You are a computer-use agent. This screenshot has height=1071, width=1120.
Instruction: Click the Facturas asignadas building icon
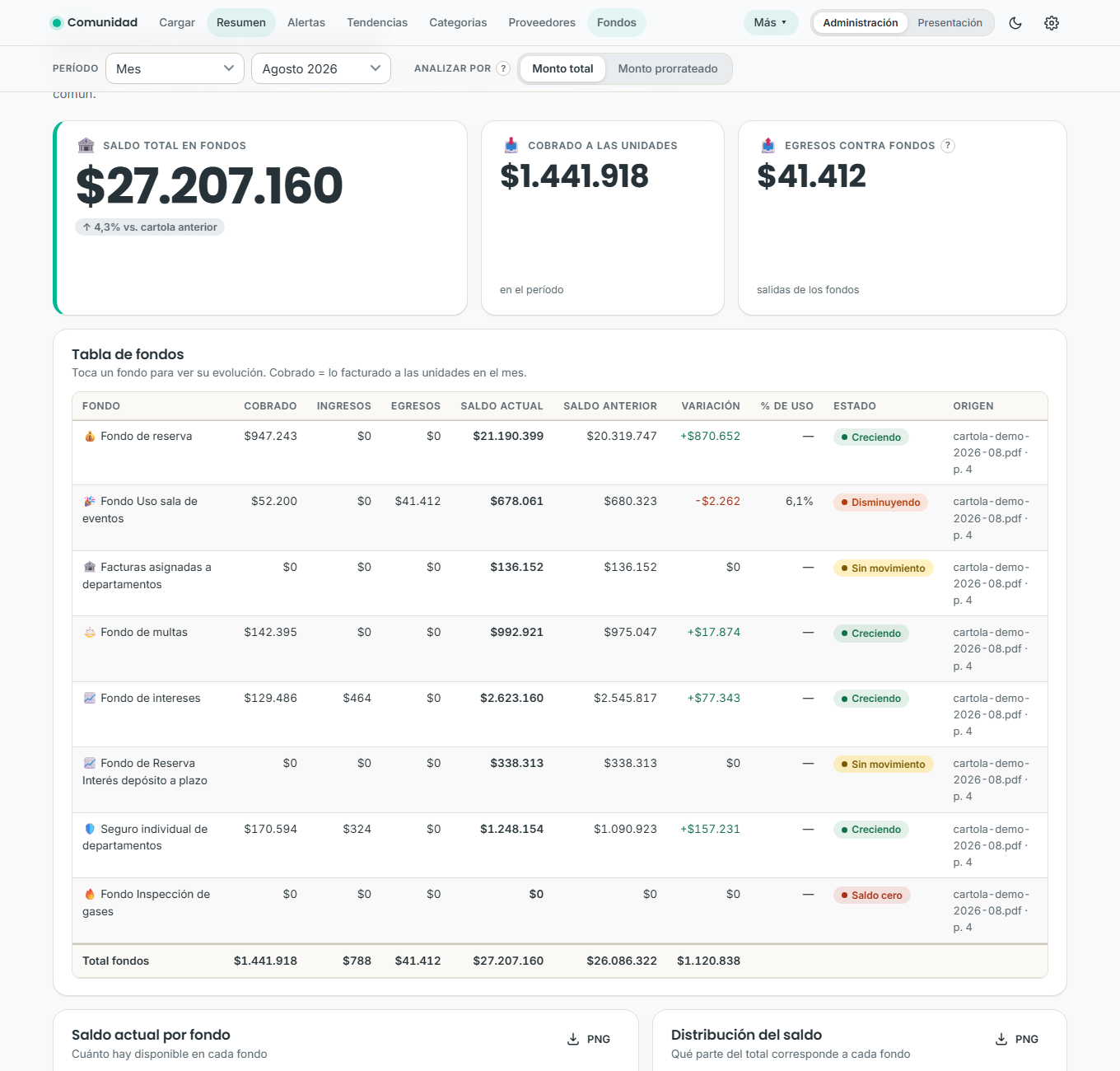(90, 568)
